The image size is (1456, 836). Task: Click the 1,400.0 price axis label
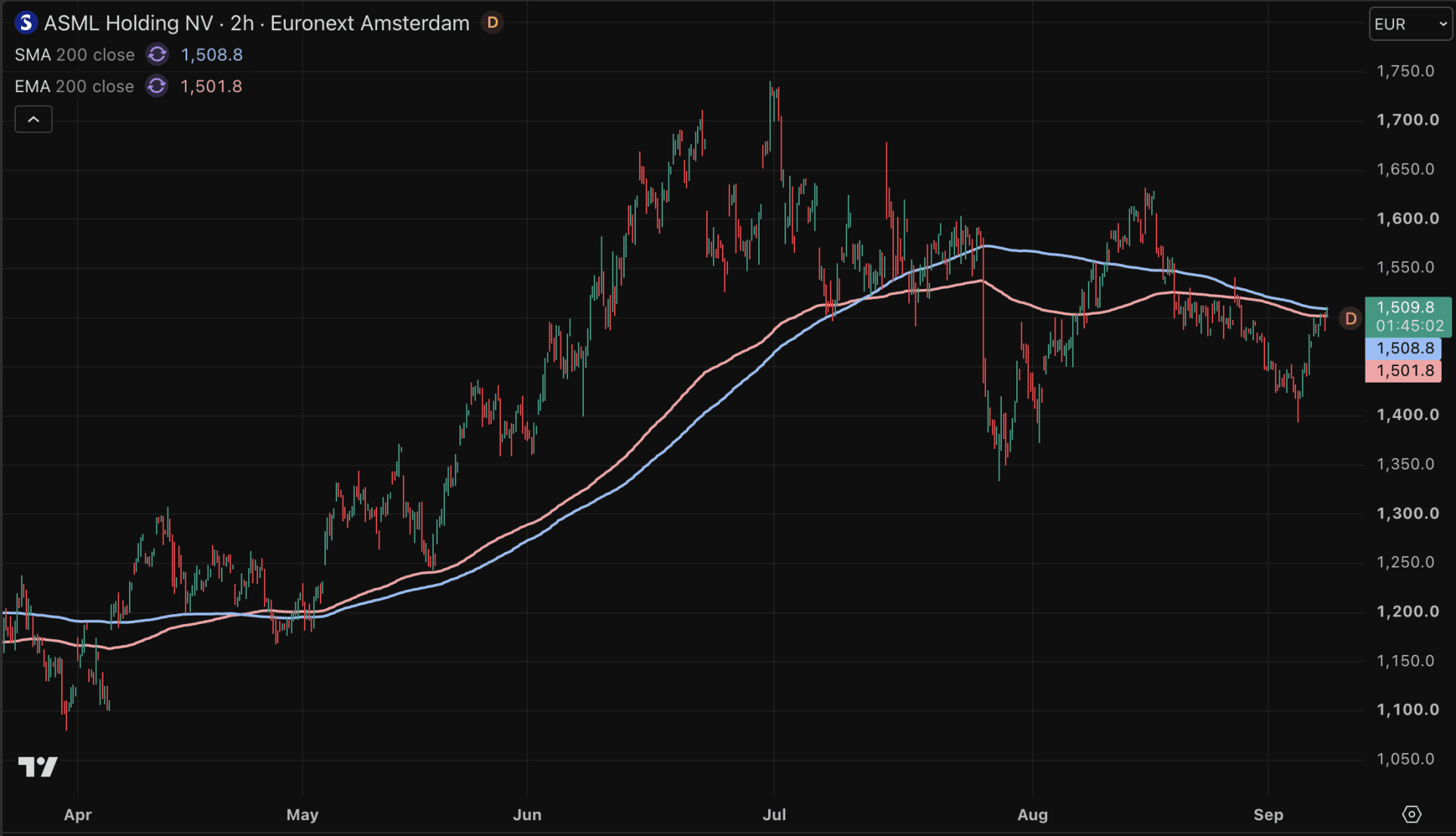pos(1408,415)
